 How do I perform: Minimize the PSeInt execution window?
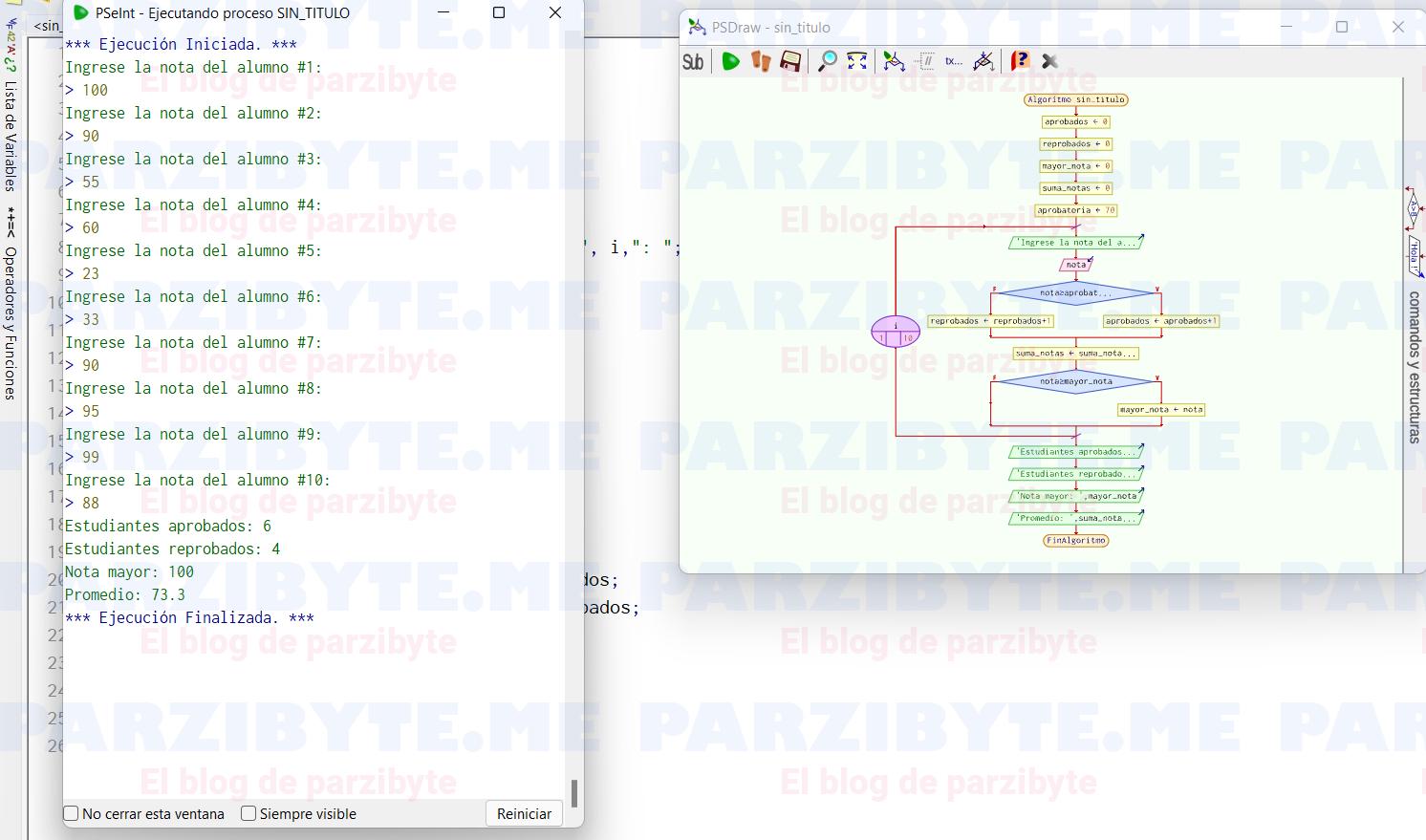[443, 12]
